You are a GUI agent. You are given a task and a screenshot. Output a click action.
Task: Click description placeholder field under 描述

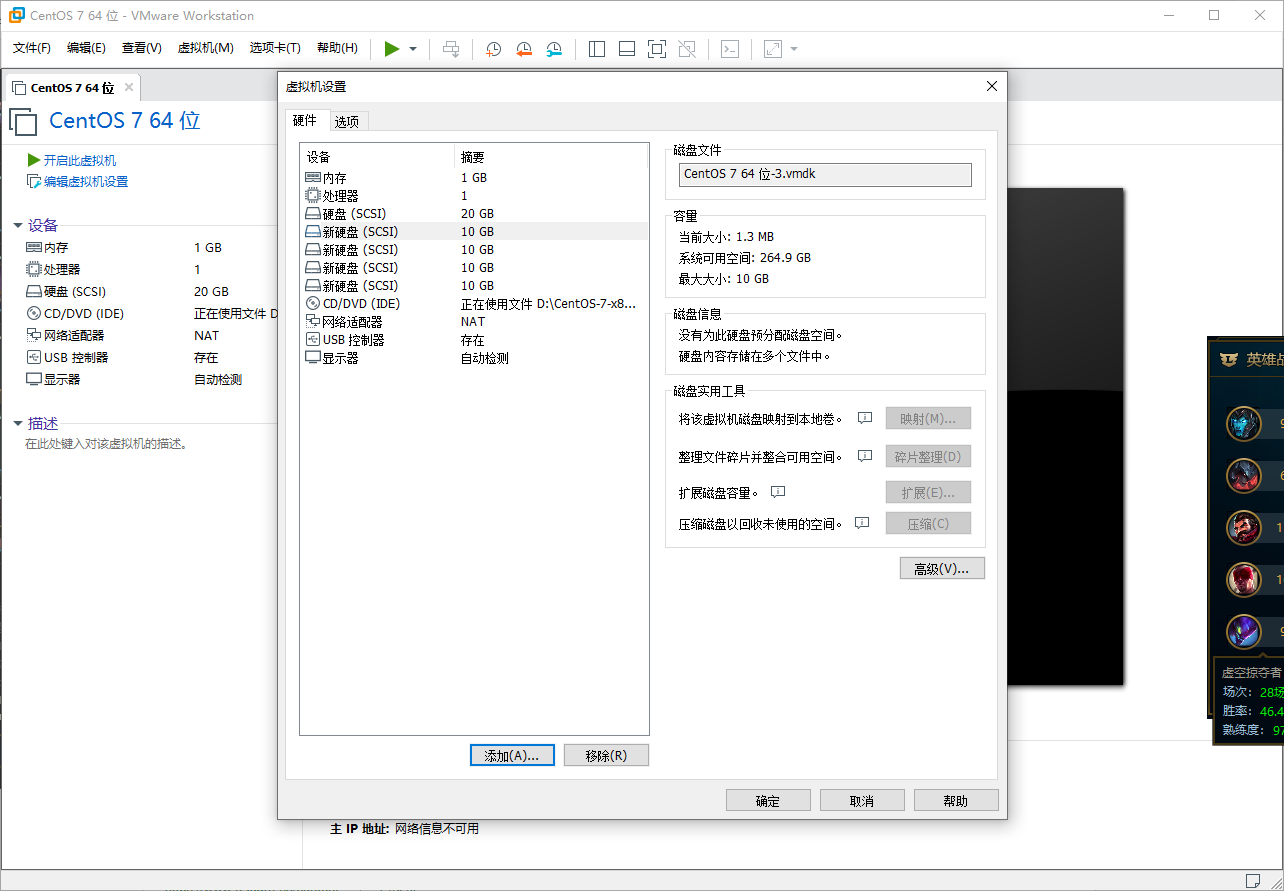[107, 443]
